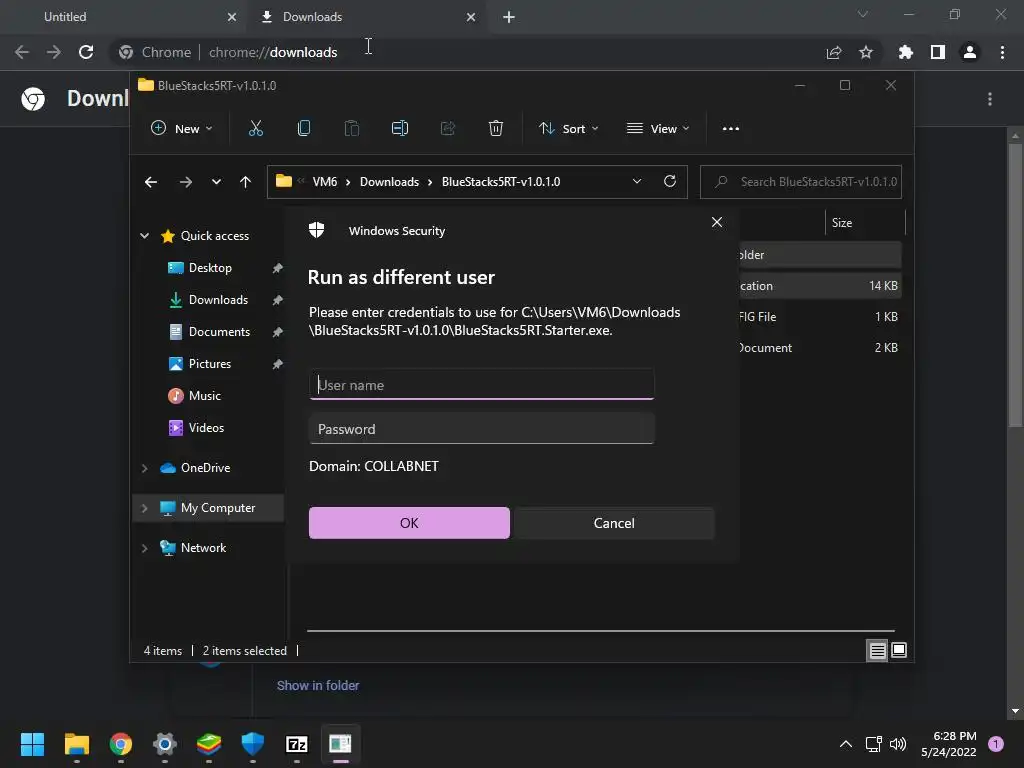Focus the User name field
Image resolution: width=1024 pixels, height=768 pixels.
pyautogui.click(x=481, y=385)
